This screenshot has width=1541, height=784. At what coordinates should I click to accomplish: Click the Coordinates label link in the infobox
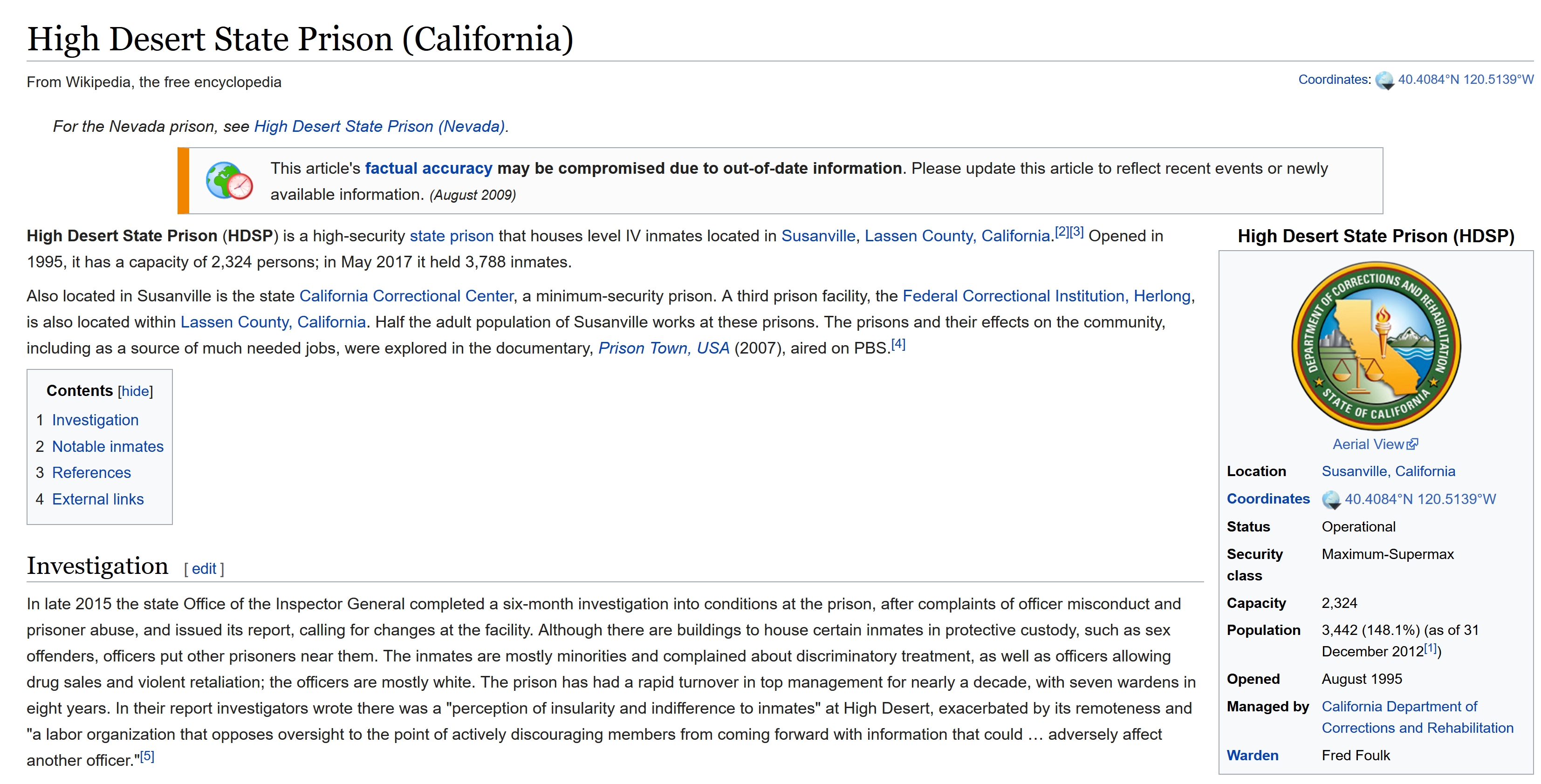pos(1267,499)
